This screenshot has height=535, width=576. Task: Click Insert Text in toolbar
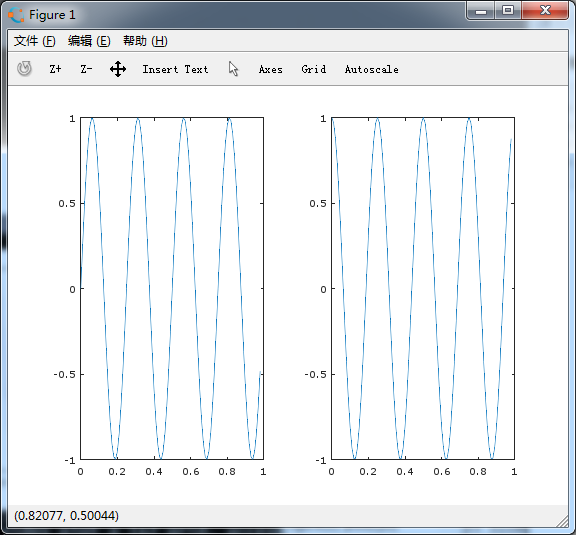pos(175,69)
